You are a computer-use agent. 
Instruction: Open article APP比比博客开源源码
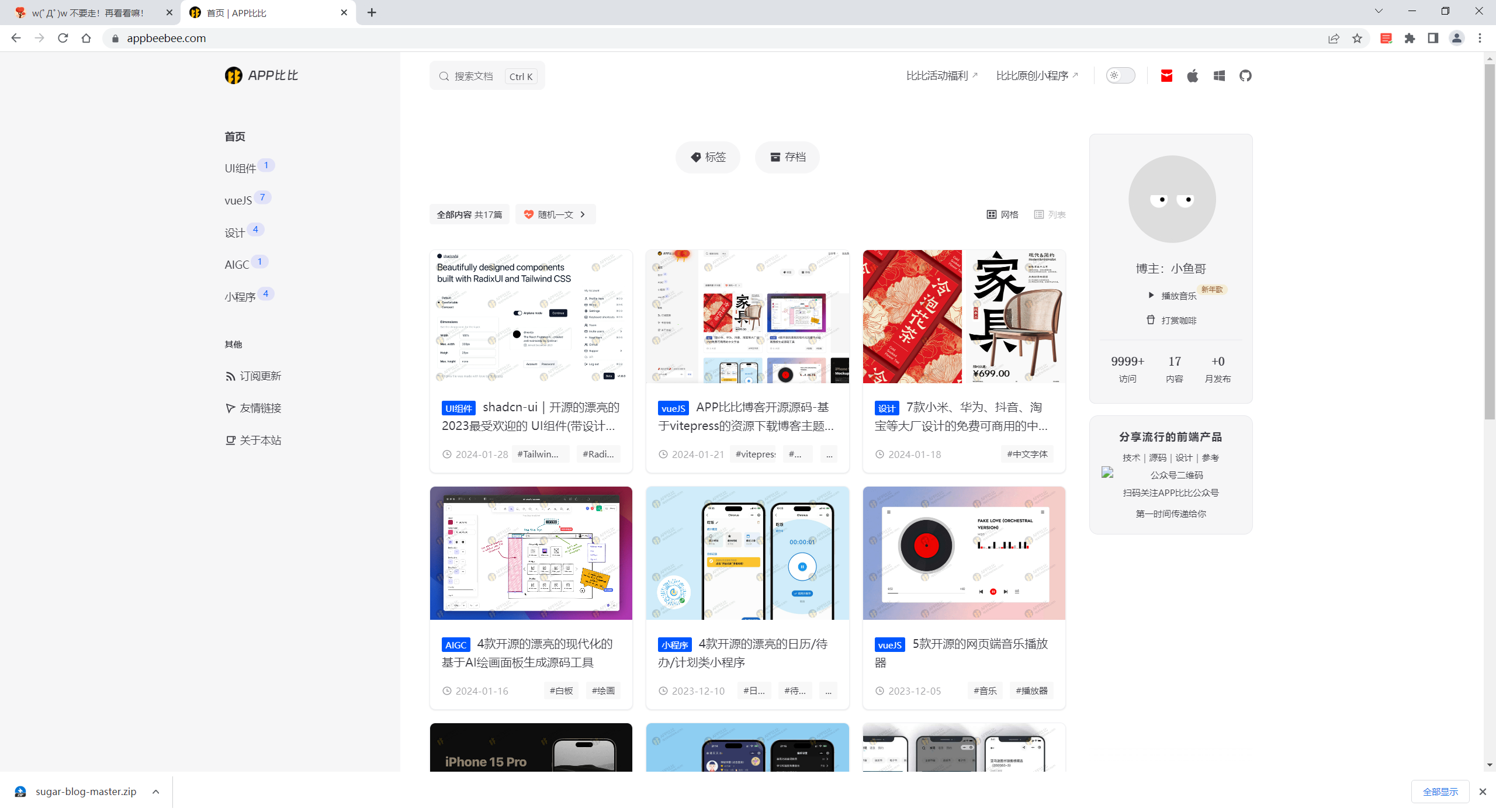coord(747,417)
